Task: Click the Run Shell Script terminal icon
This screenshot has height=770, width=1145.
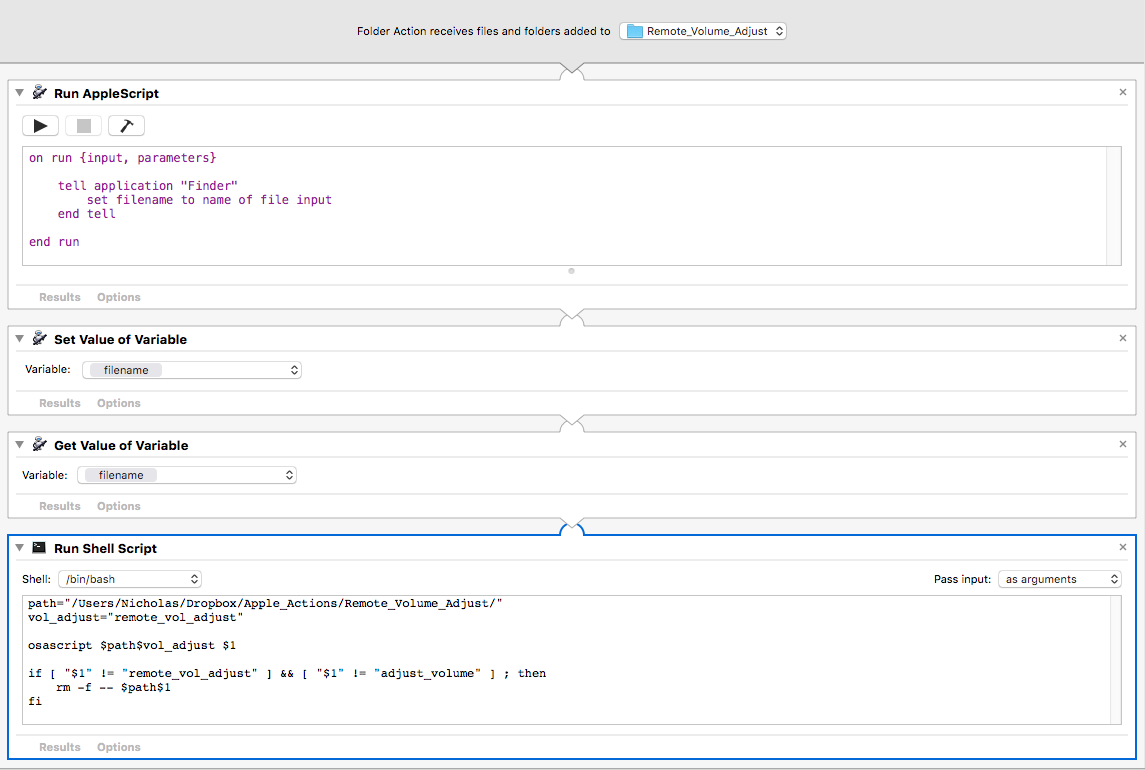Action: coord(40,548)
